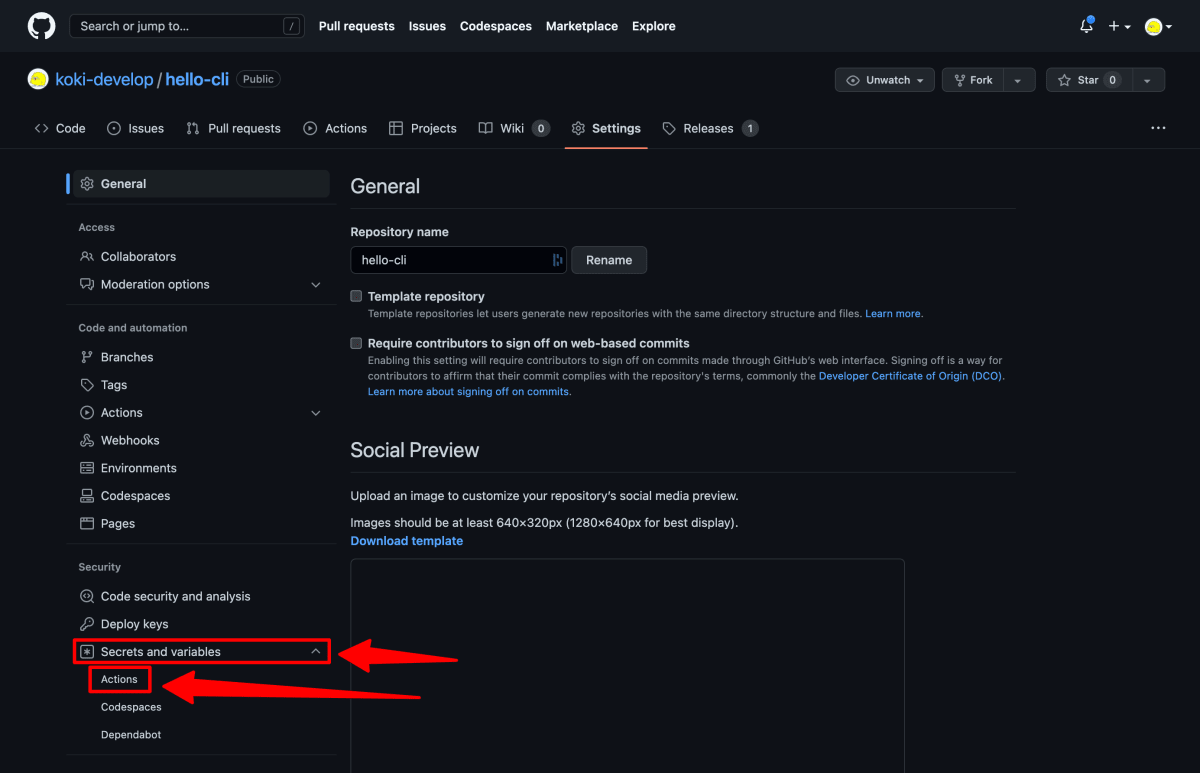Click the Webhooks sidebar icon

[88, 440]
